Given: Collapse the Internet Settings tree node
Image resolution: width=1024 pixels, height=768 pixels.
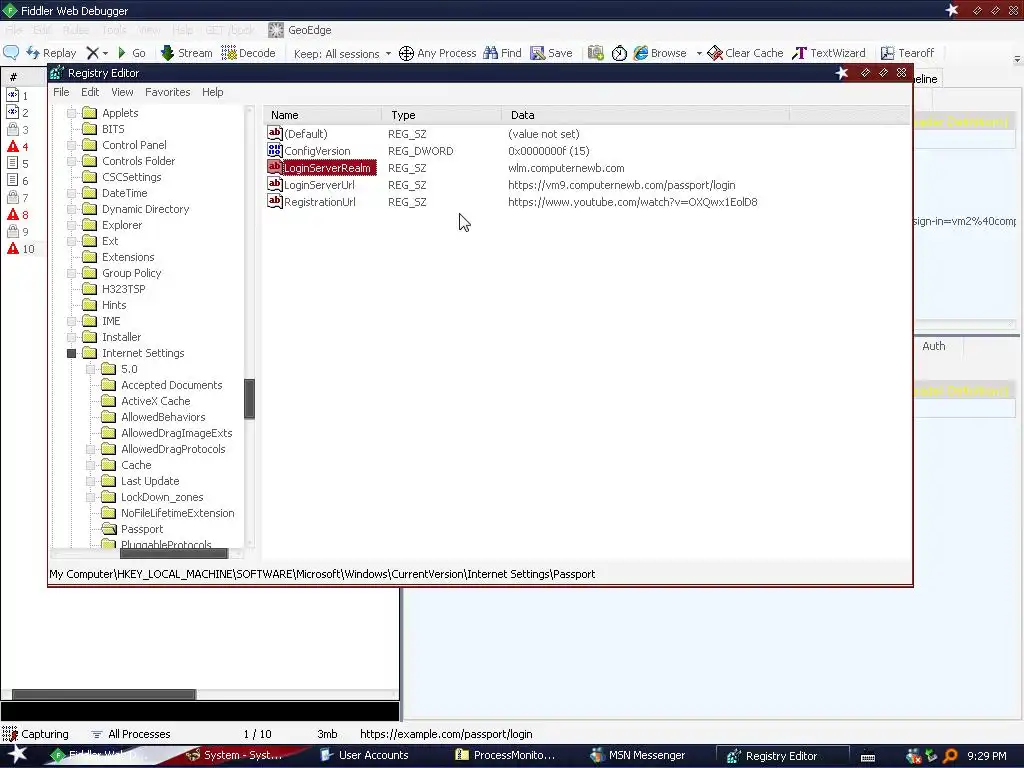Looking at the screenshot, I should pos(72,353).
